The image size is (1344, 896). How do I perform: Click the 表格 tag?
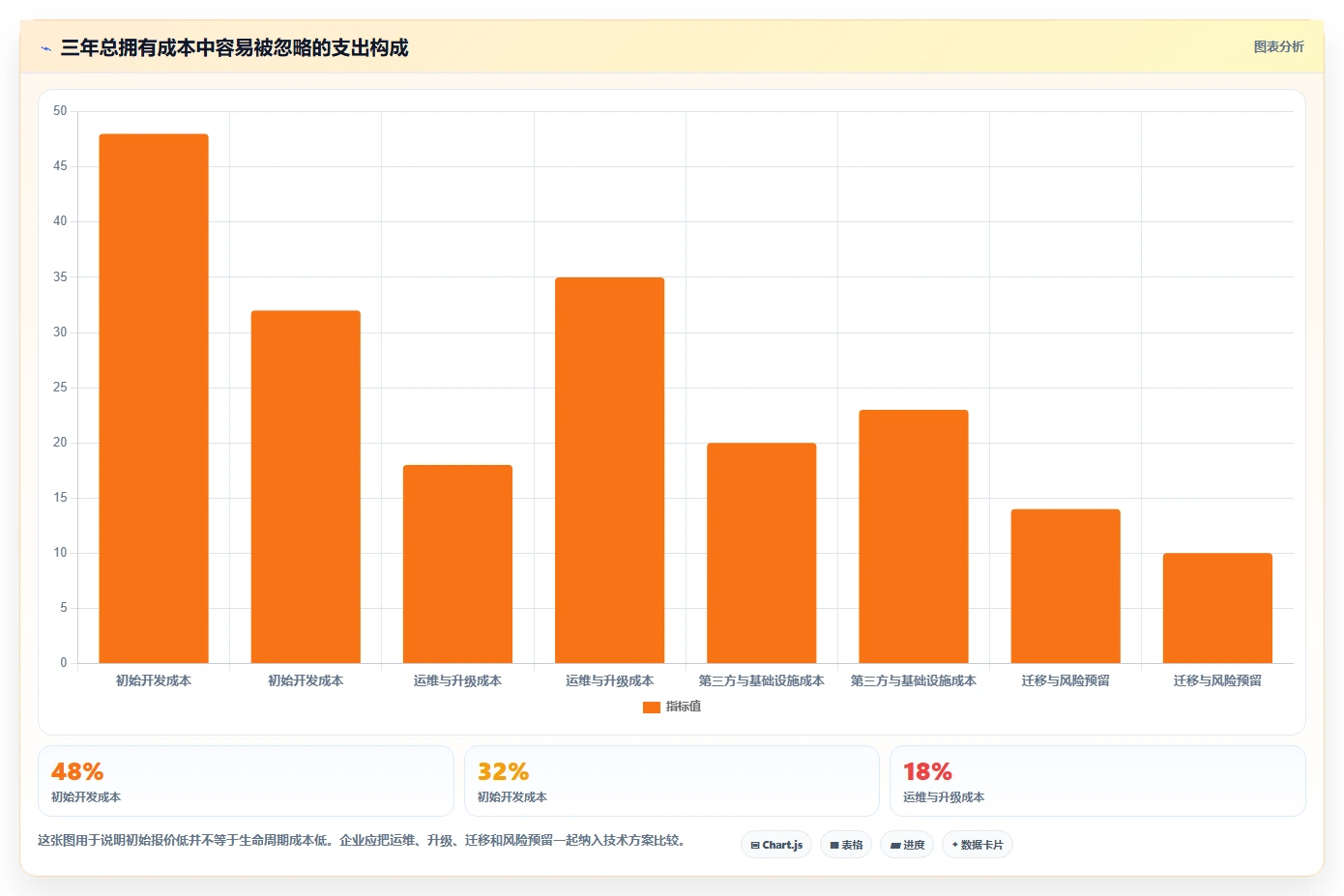(x=846, y=845)
